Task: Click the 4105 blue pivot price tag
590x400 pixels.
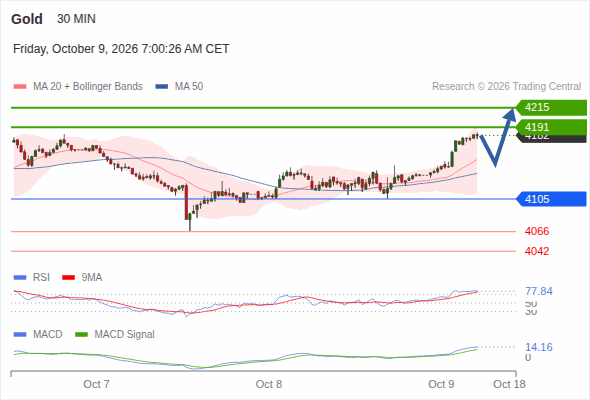Action: point(551,199)
